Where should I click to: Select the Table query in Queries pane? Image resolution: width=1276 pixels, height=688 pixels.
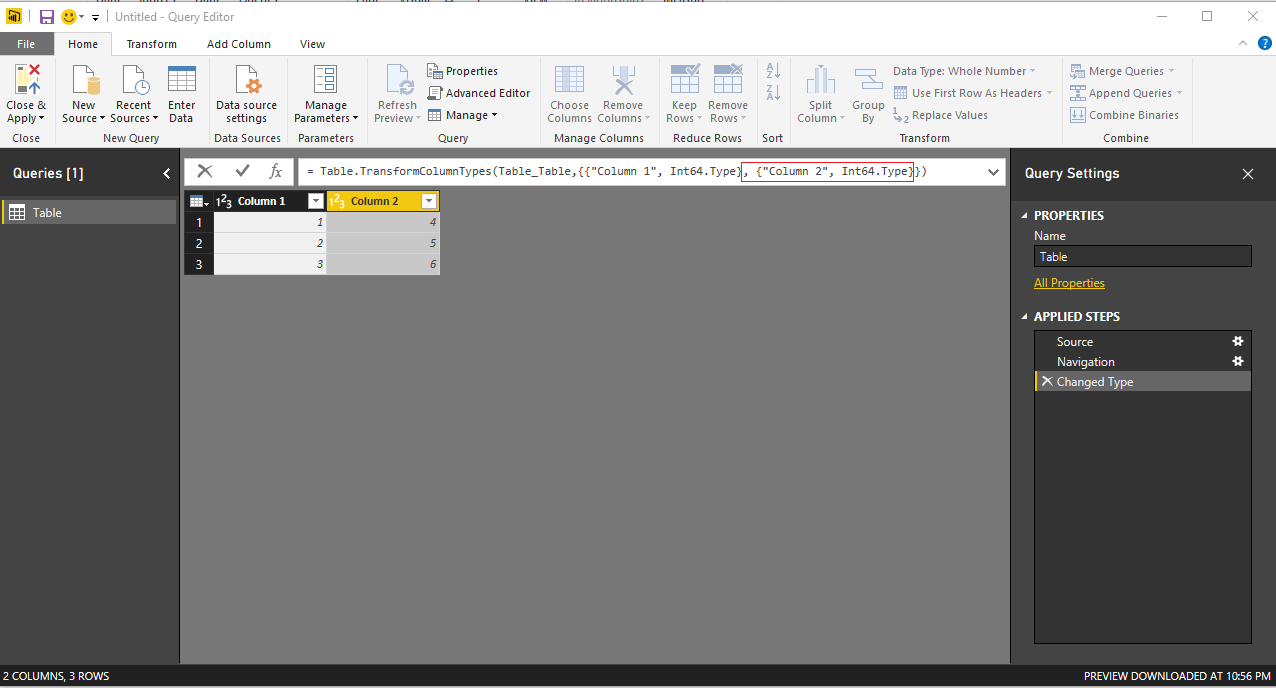(x=89, y=212)
